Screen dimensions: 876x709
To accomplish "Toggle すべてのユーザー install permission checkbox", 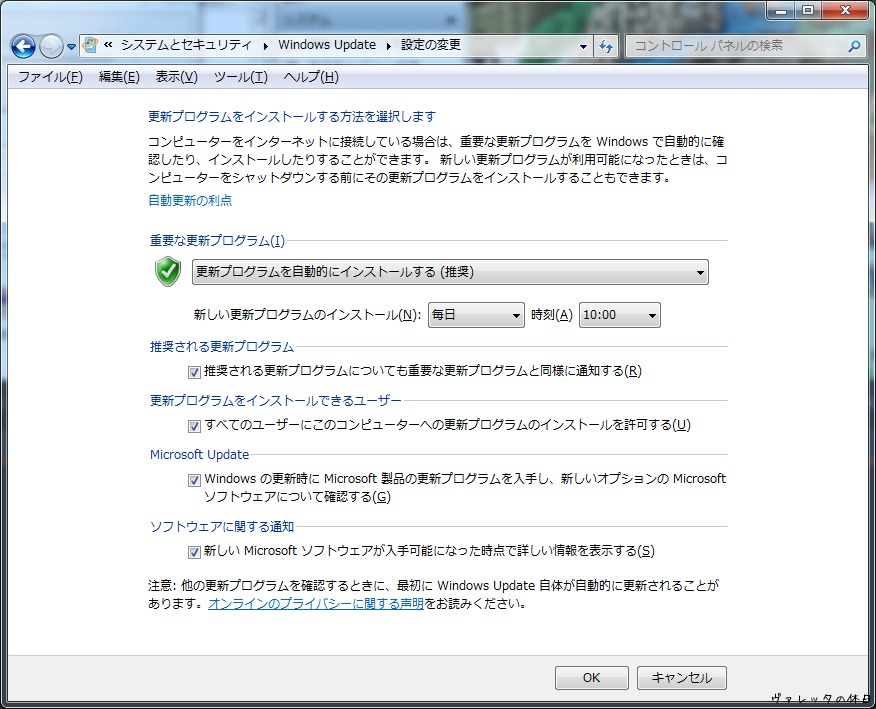I will click(x=194, y=426).
